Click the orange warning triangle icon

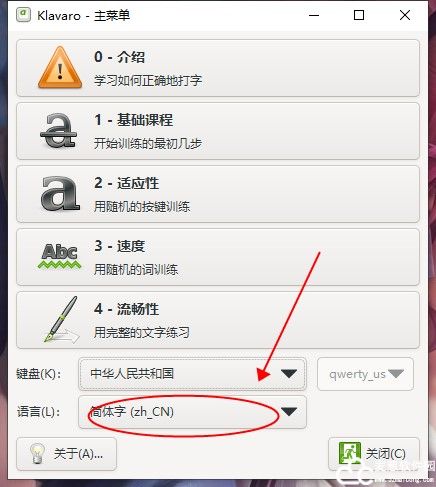[60, 68]
